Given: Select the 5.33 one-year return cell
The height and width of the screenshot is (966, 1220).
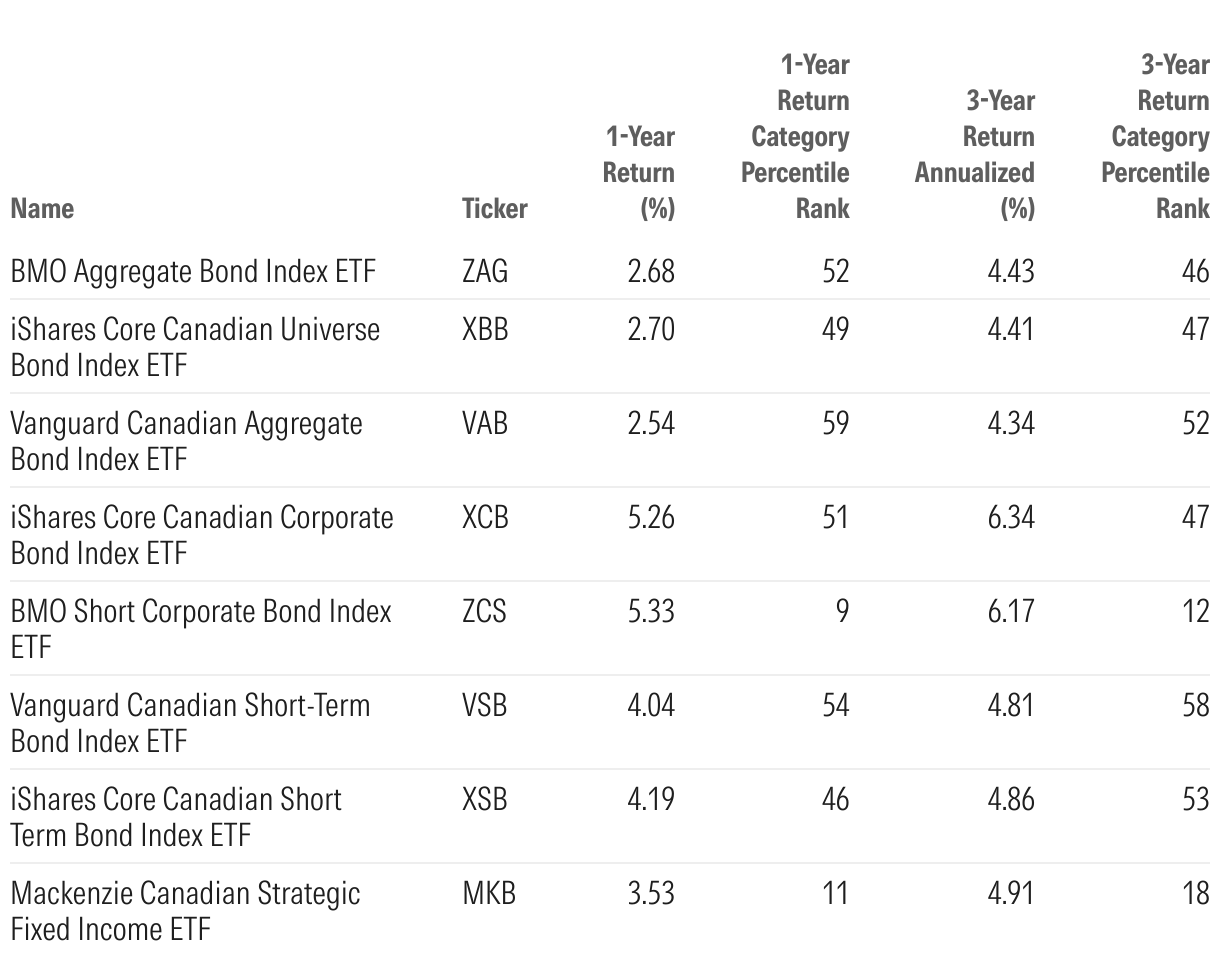Looking at the screenshot, I should (x=651, y=611).
